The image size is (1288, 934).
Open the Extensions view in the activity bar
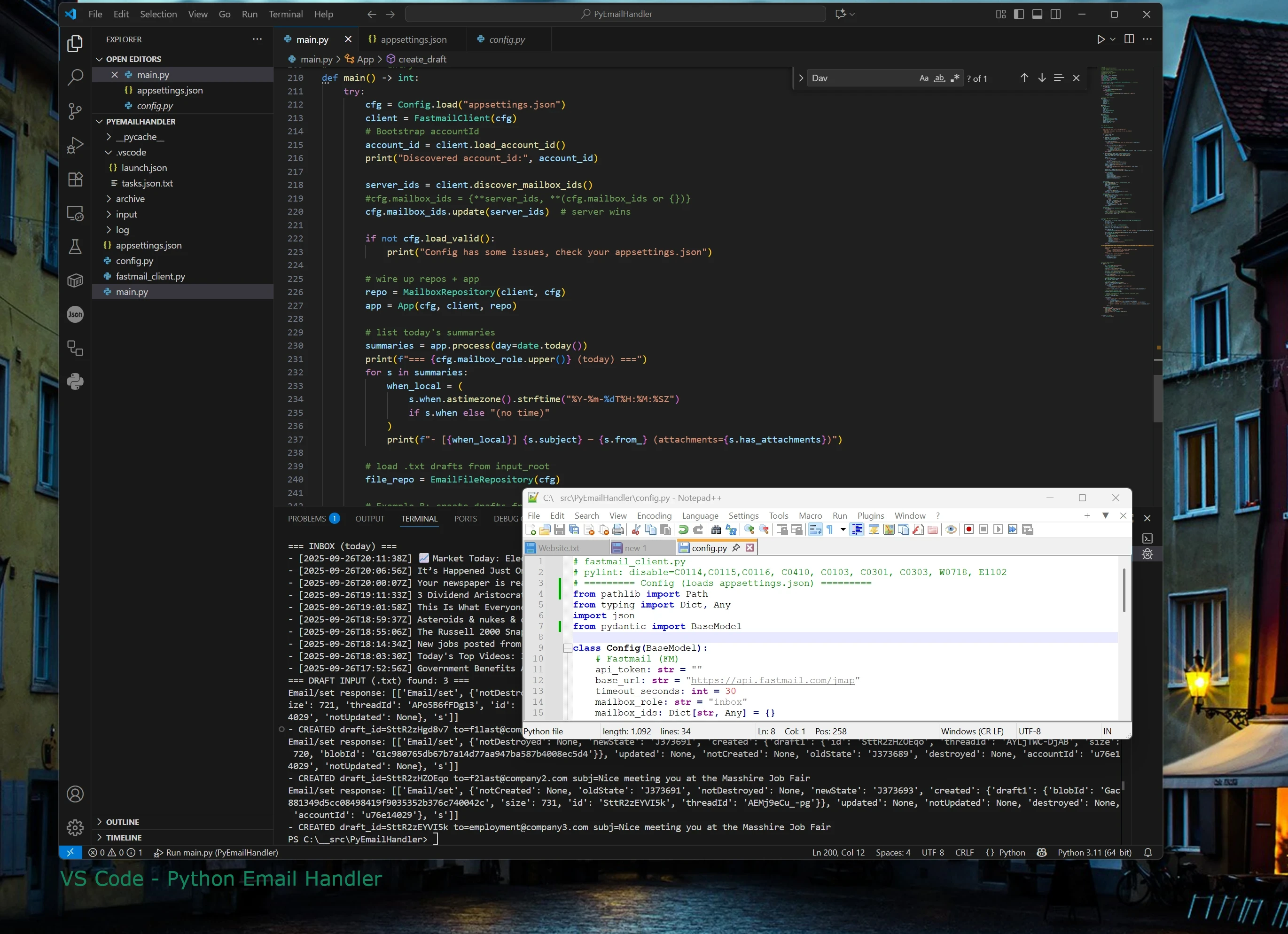click(74, 179)
